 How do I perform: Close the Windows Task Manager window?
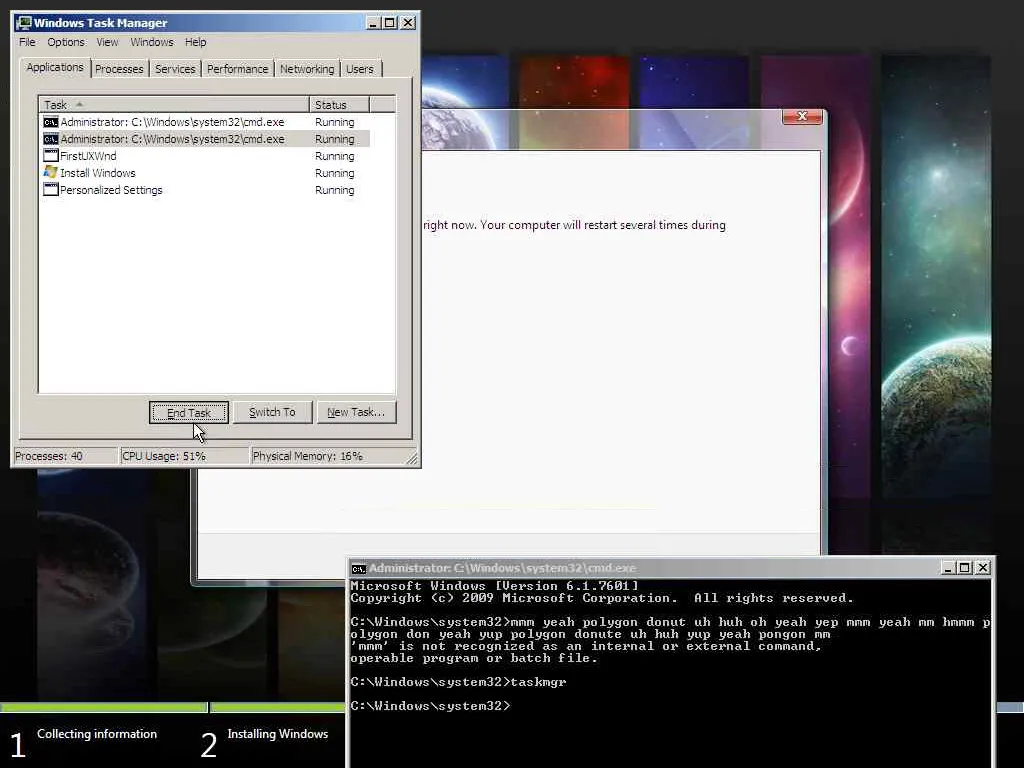point(408,23)
